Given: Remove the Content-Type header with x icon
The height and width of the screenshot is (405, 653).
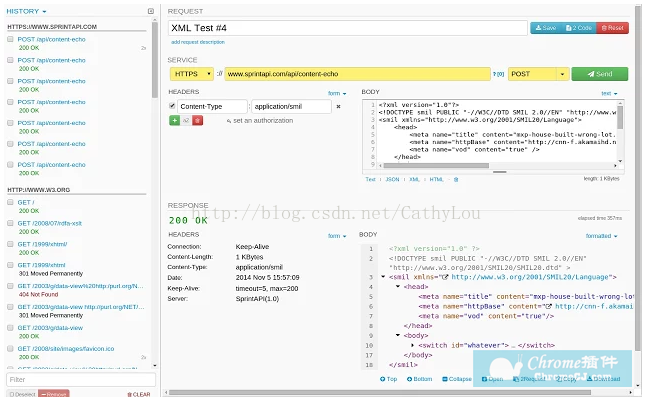Looking at the screenshot, I should point(339,107).
